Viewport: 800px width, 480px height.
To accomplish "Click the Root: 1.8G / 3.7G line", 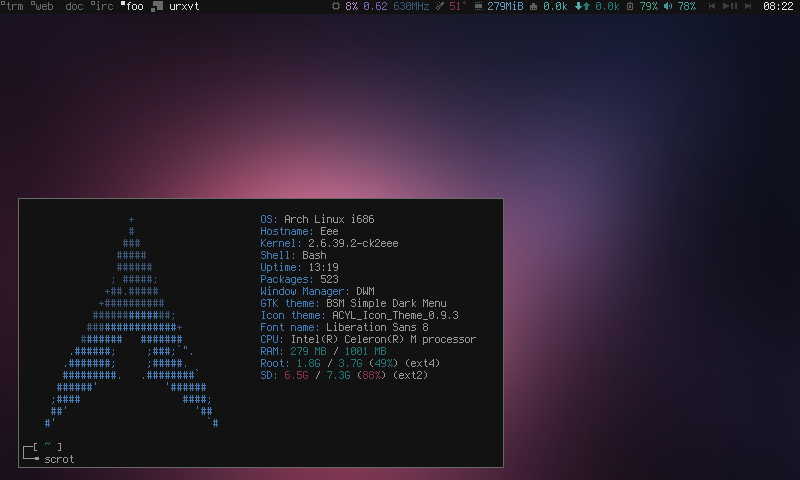I will click(350, 363).
